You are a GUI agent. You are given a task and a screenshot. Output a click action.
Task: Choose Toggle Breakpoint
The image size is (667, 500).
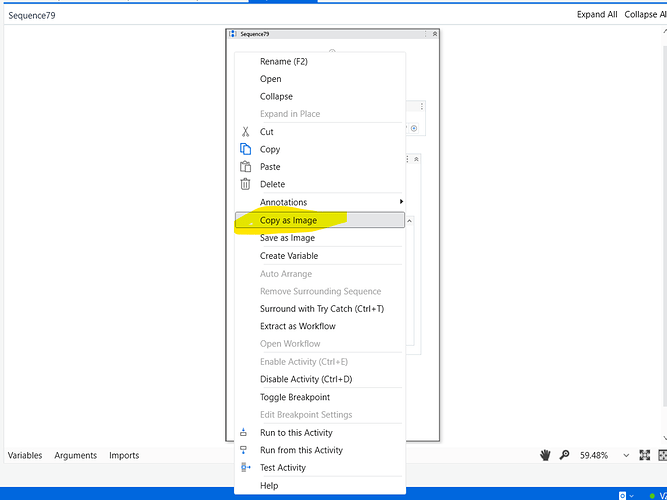click(x=295, y=397)
